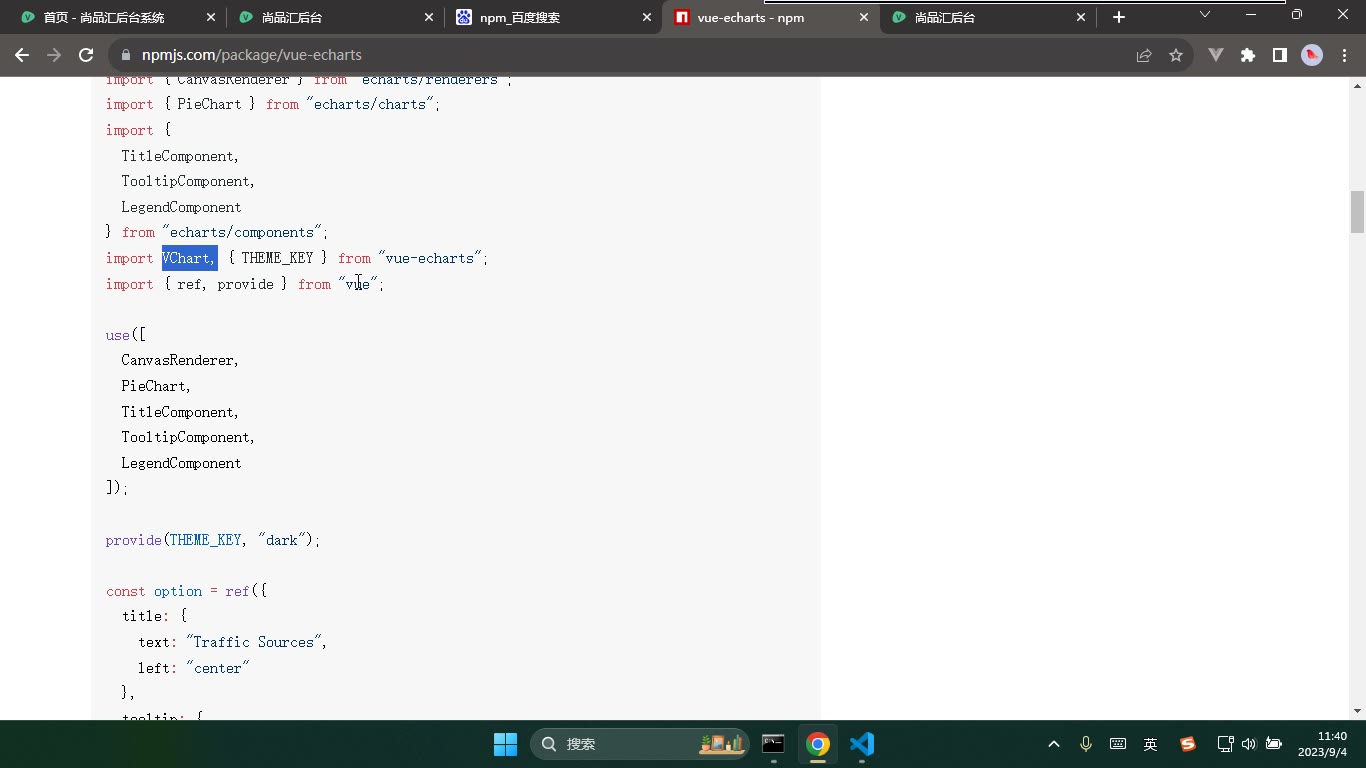Show hidden system tray icons
This screenshot has width=1366, height=768.
coord(1054,744)
